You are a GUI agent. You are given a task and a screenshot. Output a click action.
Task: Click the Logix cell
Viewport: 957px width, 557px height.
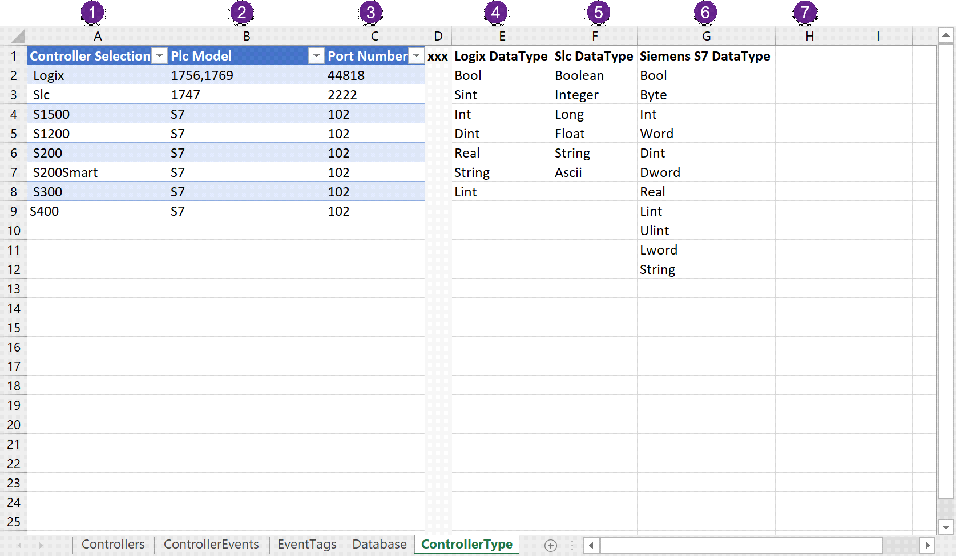point(98,76)
